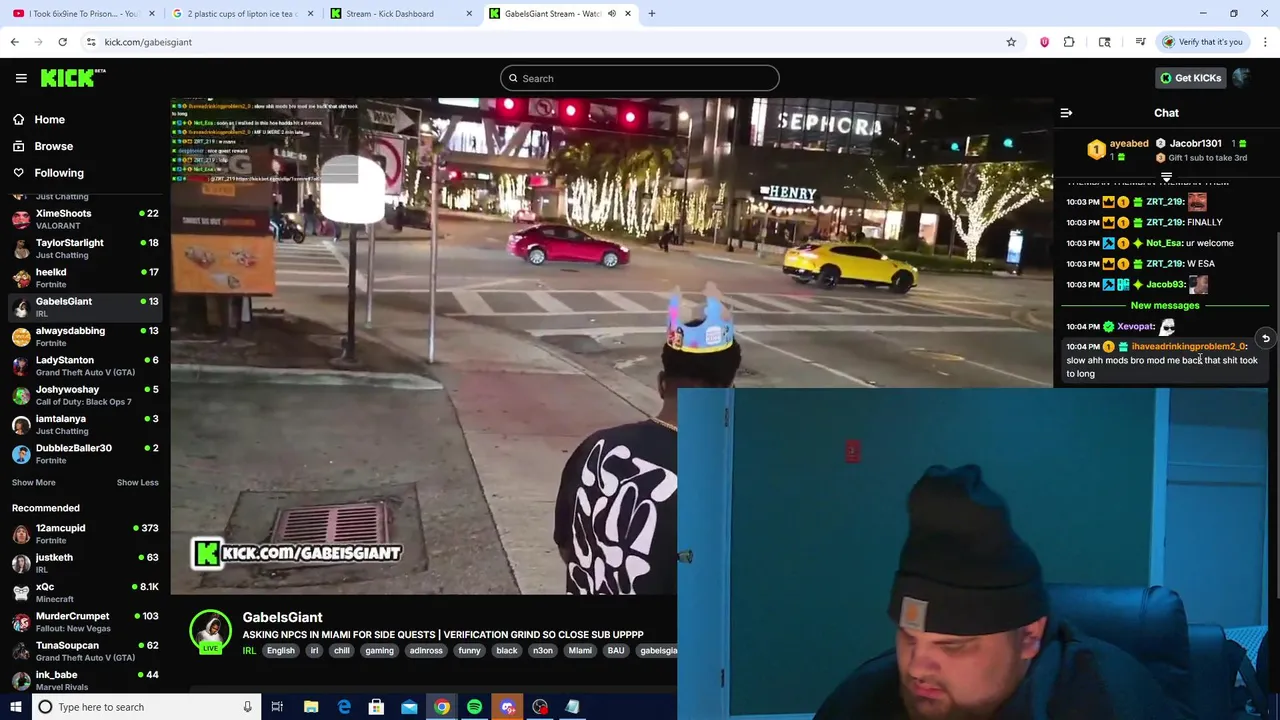Open the Kick hamburger menu
Viewport: 1280px width, 720px height.
[x=21, y=78]
